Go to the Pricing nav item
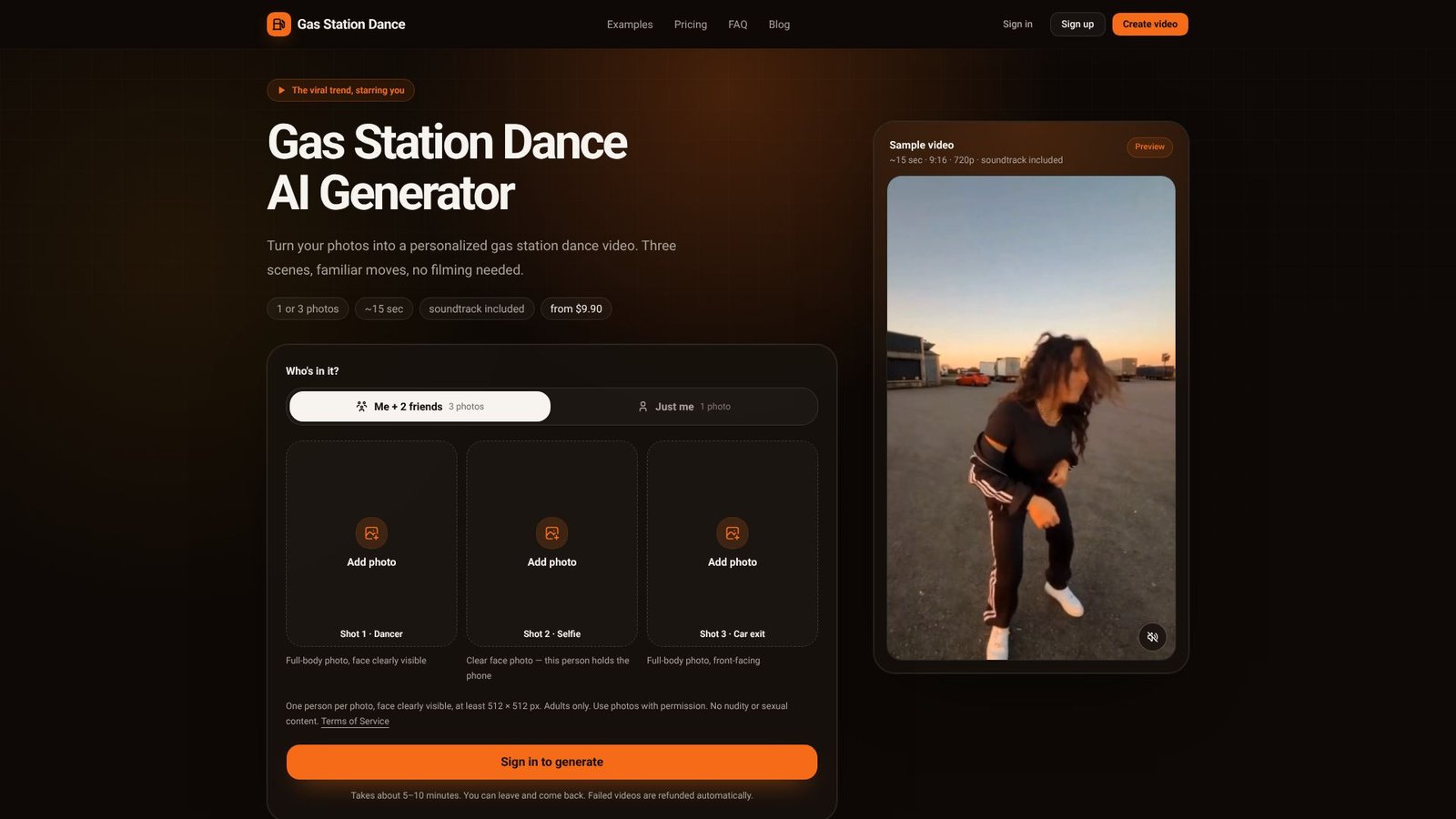The height and width of the screenshot is (819, 1456). pos(691,25)
